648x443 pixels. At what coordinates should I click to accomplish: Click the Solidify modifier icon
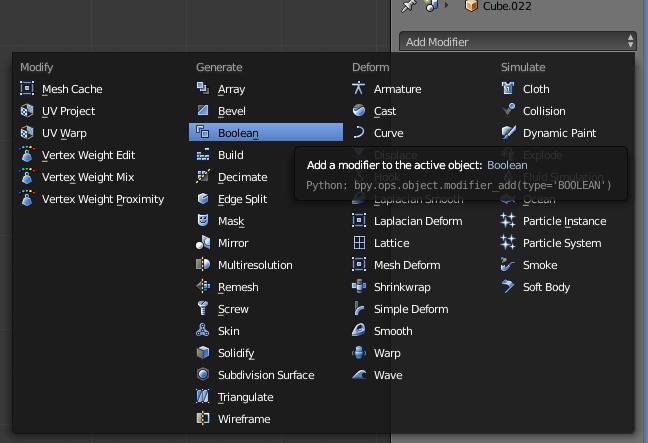[202, 352]
